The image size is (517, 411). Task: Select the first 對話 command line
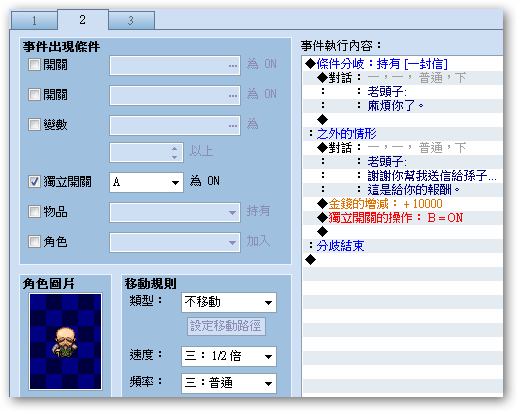point(403,78)
